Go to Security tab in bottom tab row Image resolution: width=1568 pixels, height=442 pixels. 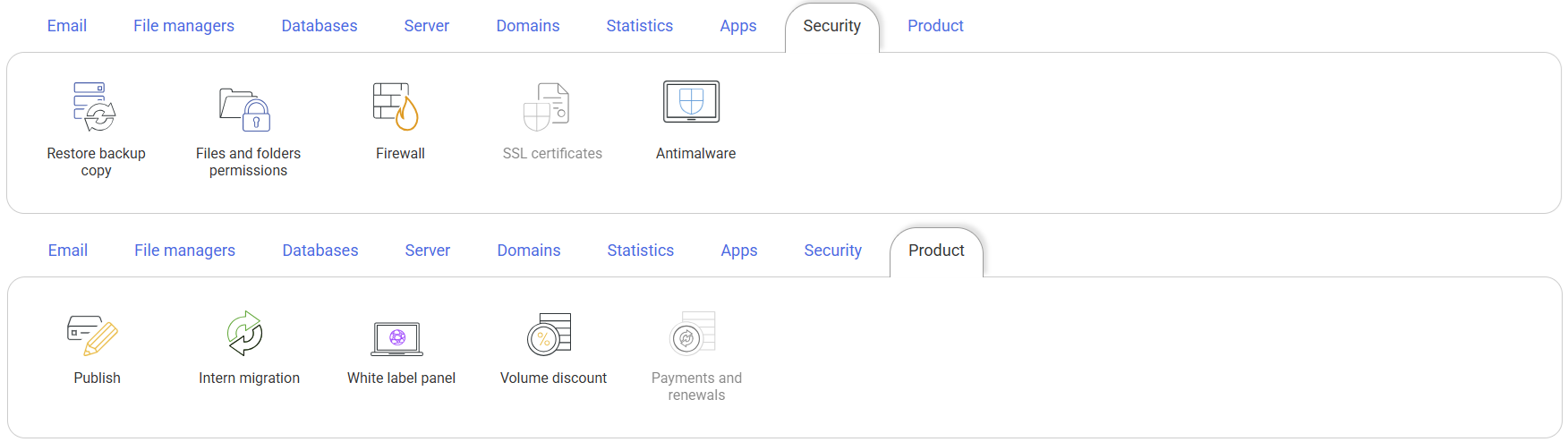[x=832, y=251]
